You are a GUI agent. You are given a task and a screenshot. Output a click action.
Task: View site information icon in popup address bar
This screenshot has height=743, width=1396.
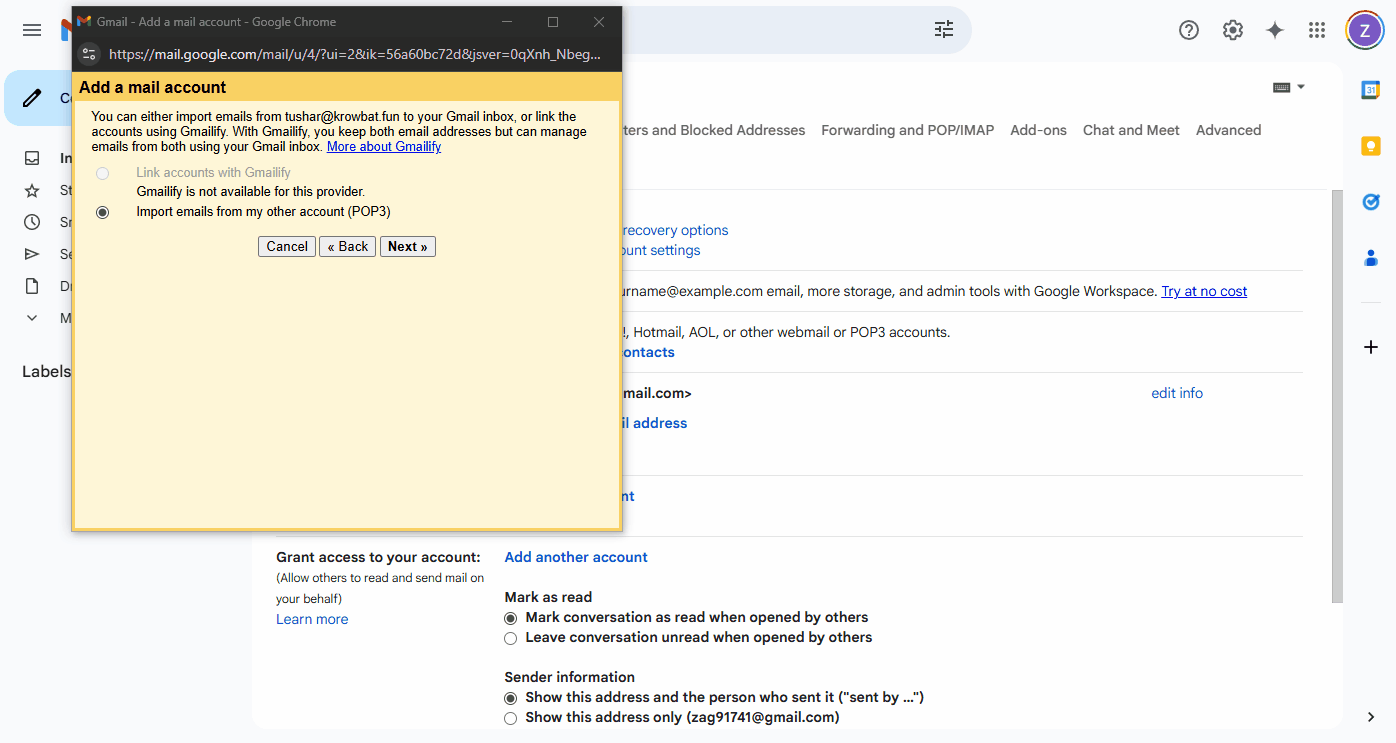(89, 55)
